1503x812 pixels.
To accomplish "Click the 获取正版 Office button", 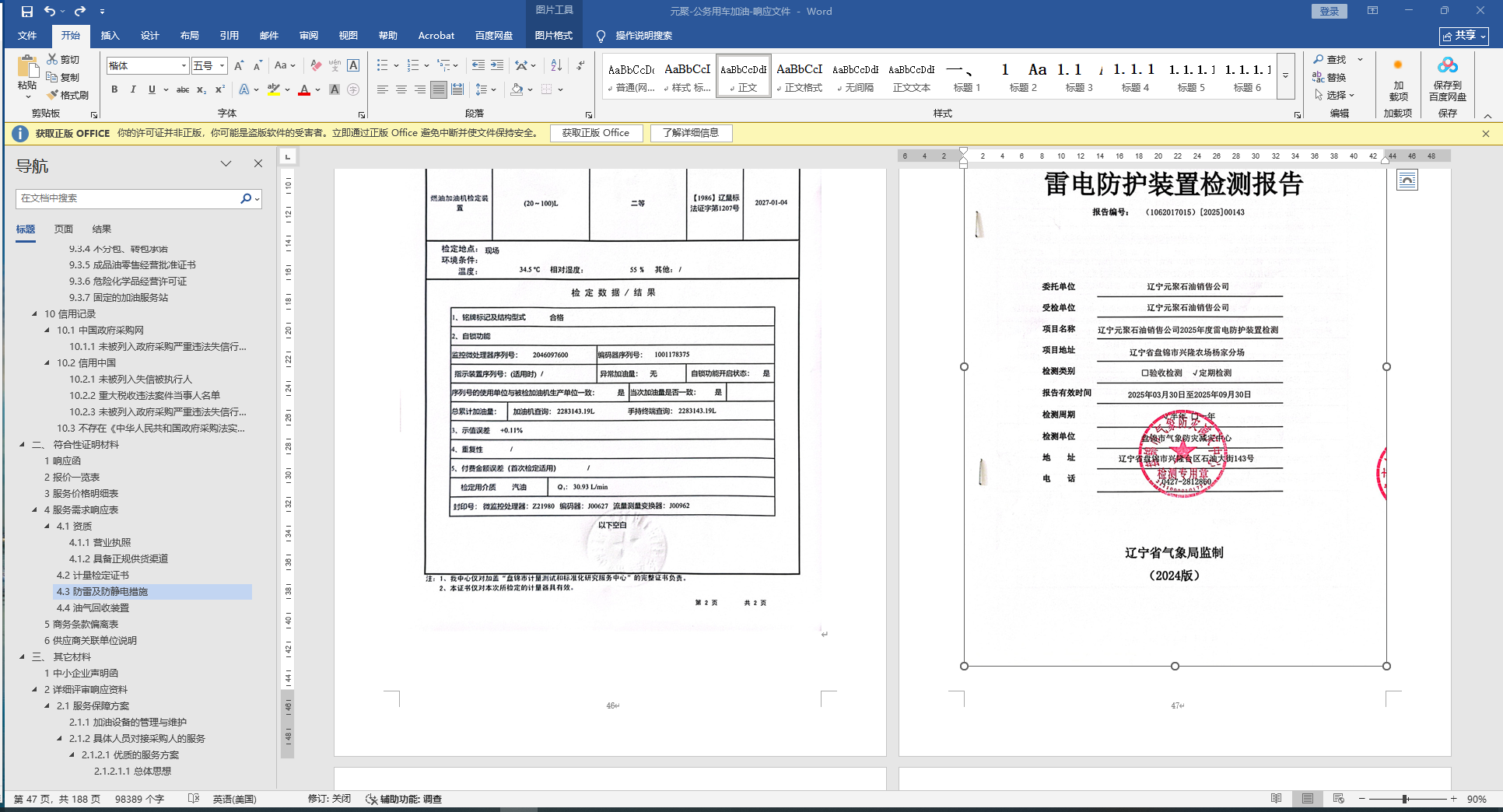I will coord(596,133).
